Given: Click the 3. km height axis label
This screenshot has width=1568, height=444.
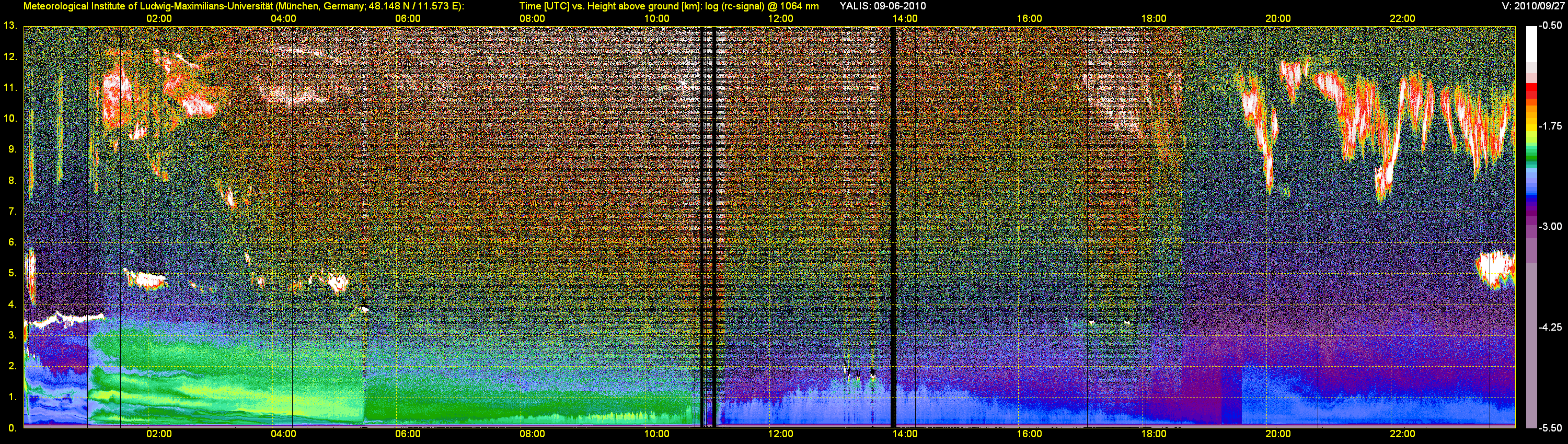Looking at the screenshot, I should click(x=12, y=335).
